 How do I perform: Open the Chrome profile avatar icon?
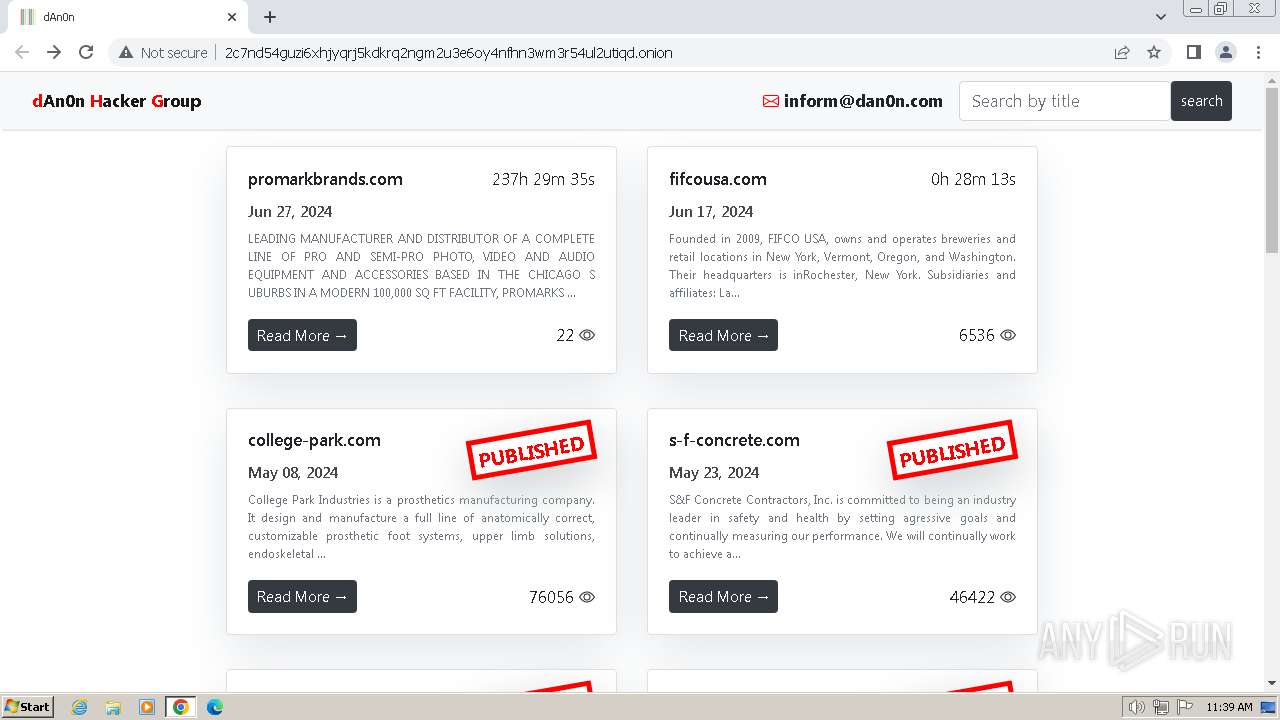point(1225,52)
